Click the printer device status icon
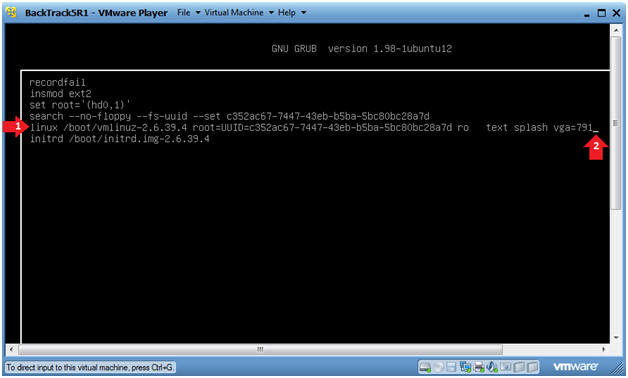This screenshot has width=628, height=378. 479,366
